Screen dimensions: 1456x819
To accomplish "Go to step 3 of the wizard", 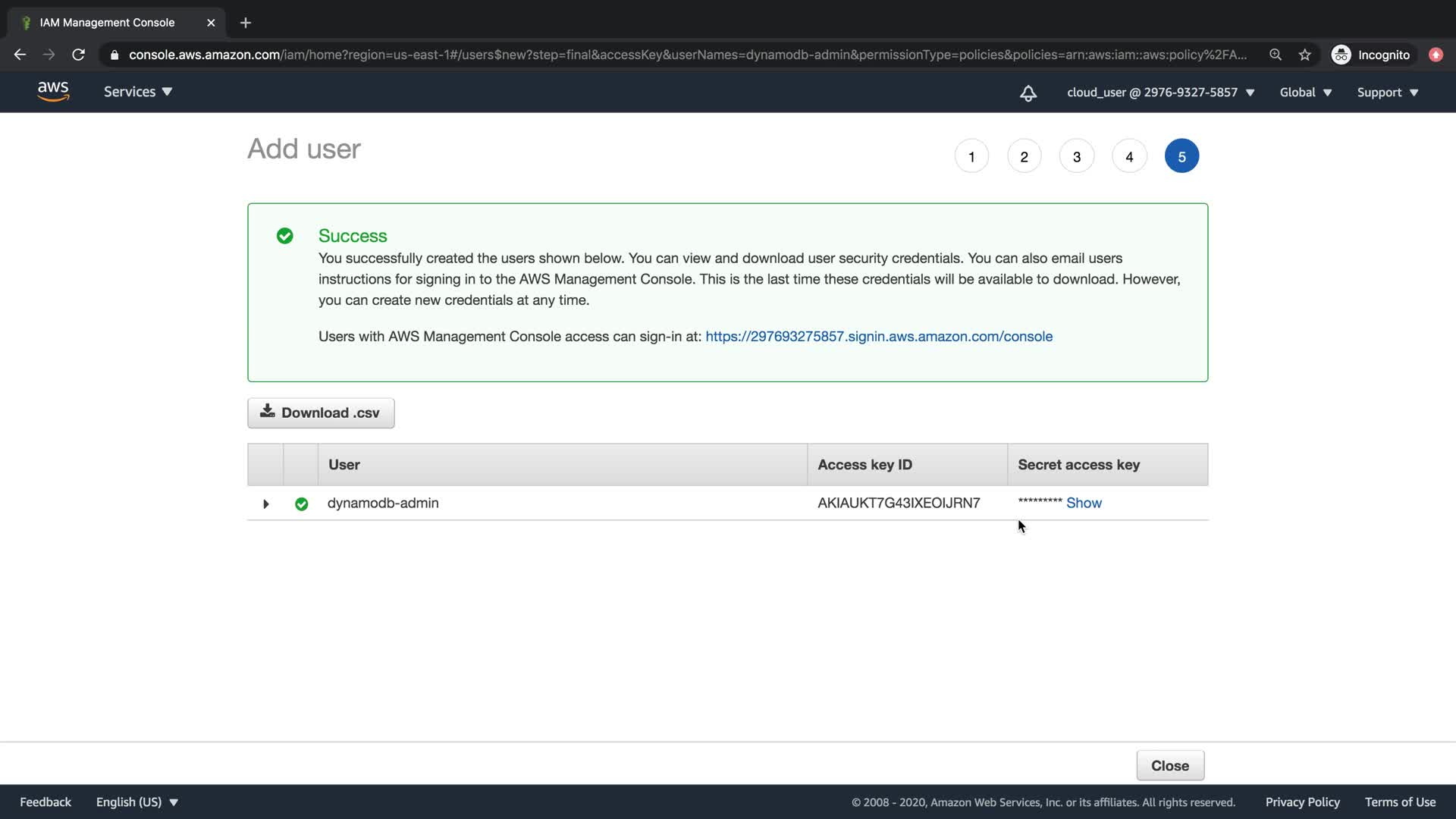I will [x=1076, y=156].
